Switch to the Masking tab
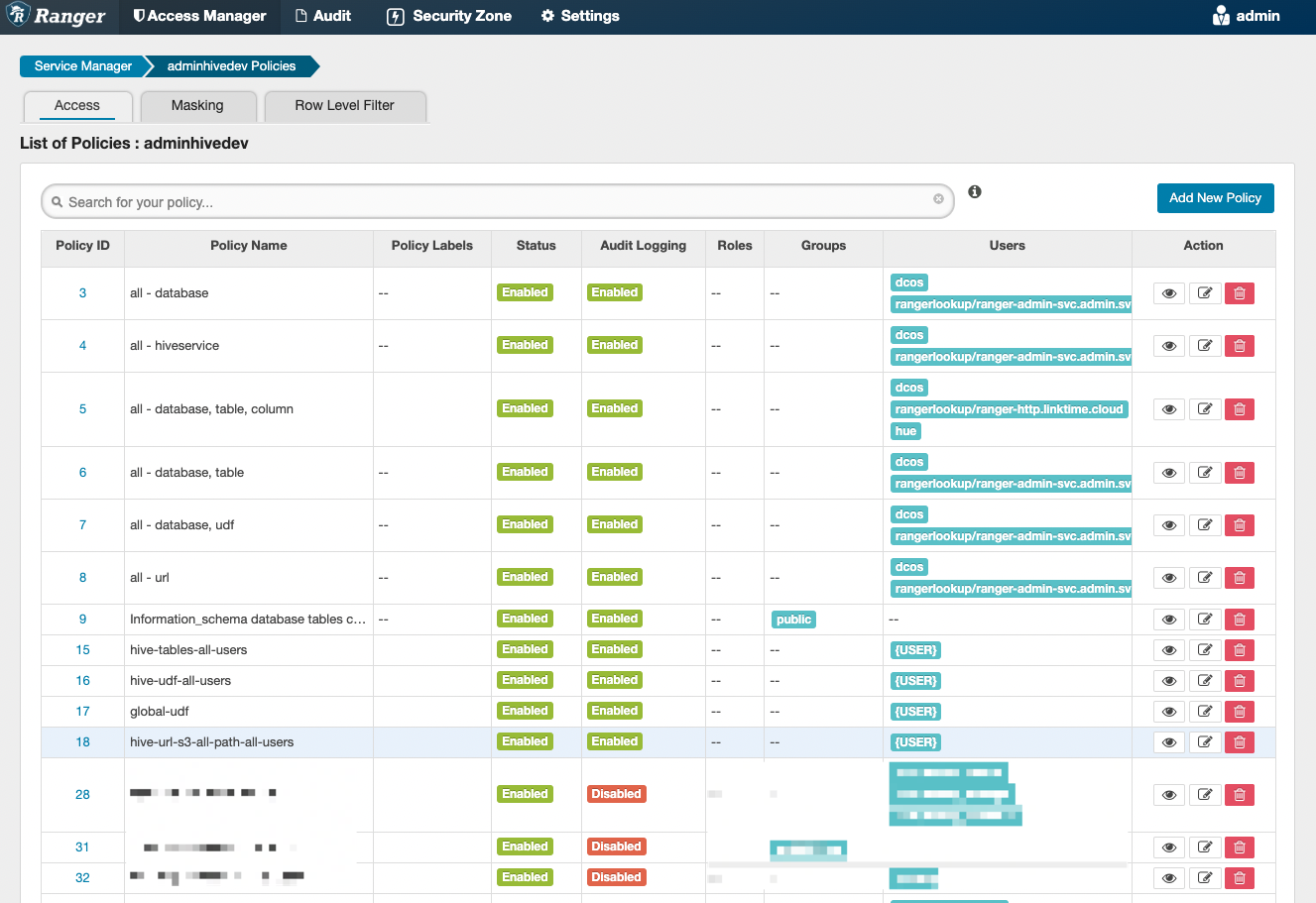Viewport: 1316px width, 903px height. (x=197, y=106)
